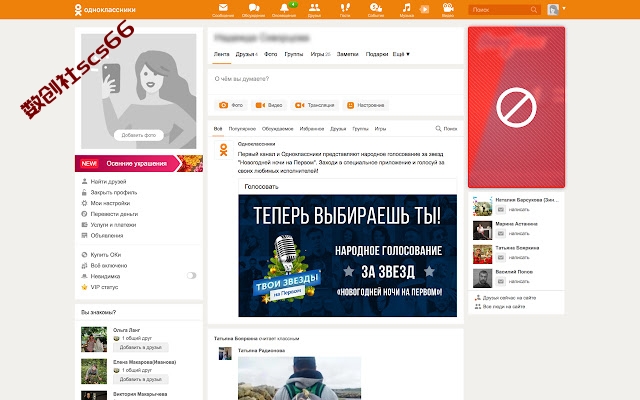Select the Всё feed filter
The height and width of the screenshot is (400, 640).
coord(218,129)
